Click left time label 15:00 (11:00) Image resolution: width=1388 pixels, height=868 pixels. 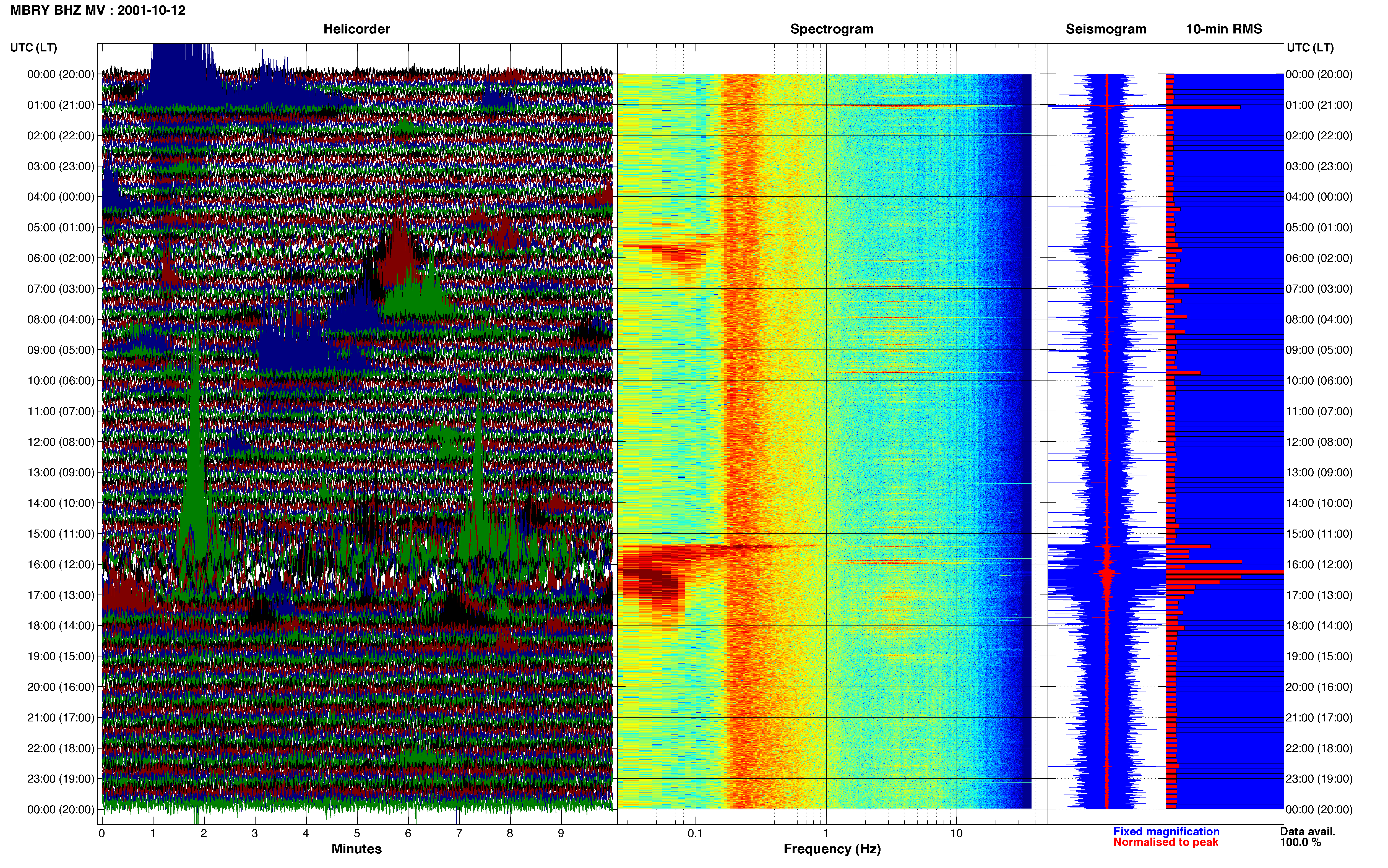point(60,534)
